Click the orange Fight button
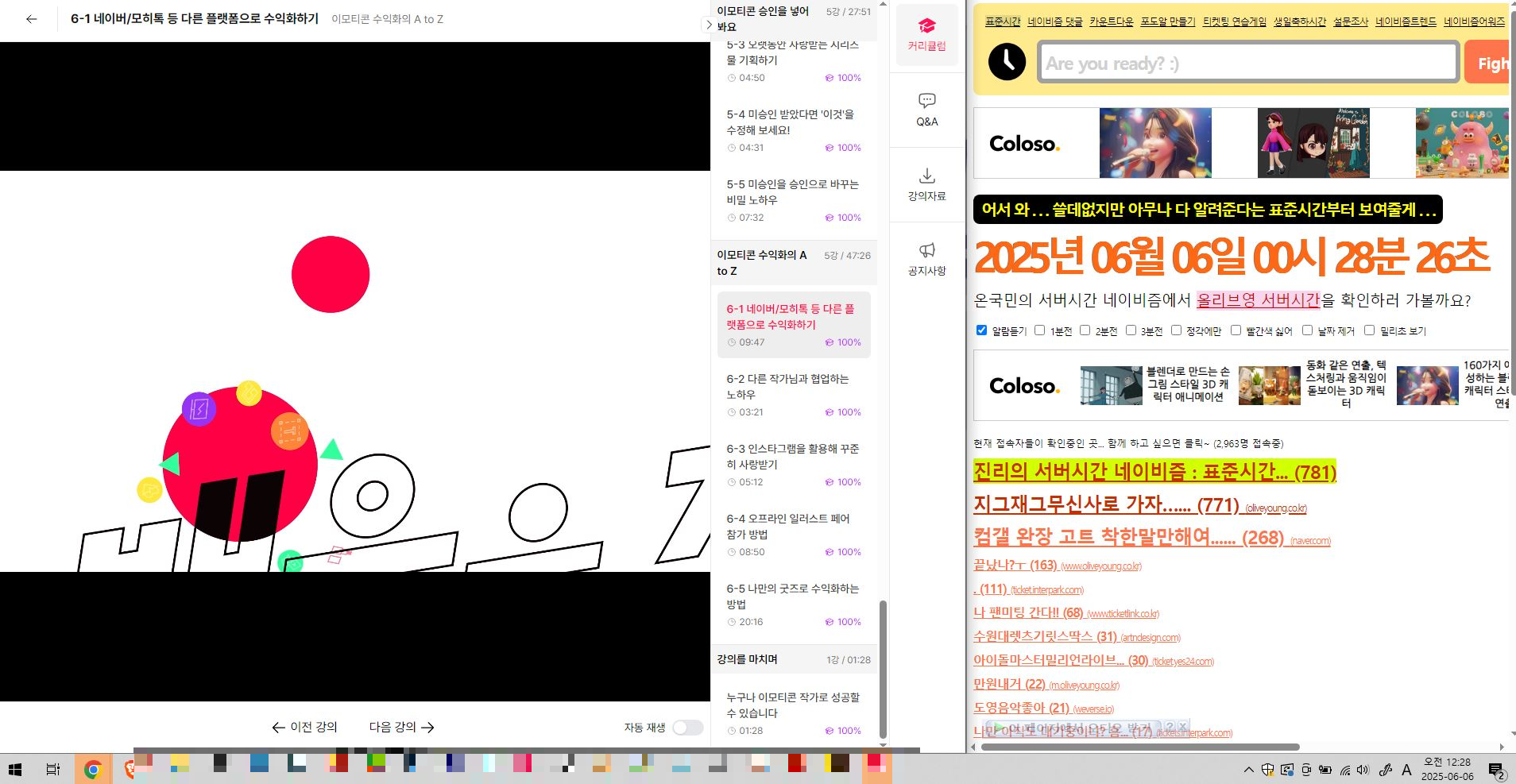The height and width of the screenshot is (784, 1516). 1487,63
